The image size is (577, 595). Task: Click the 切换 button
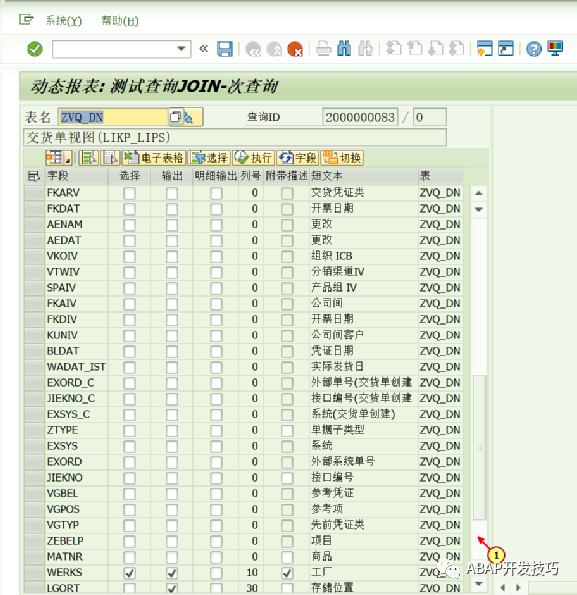[342, 158]
